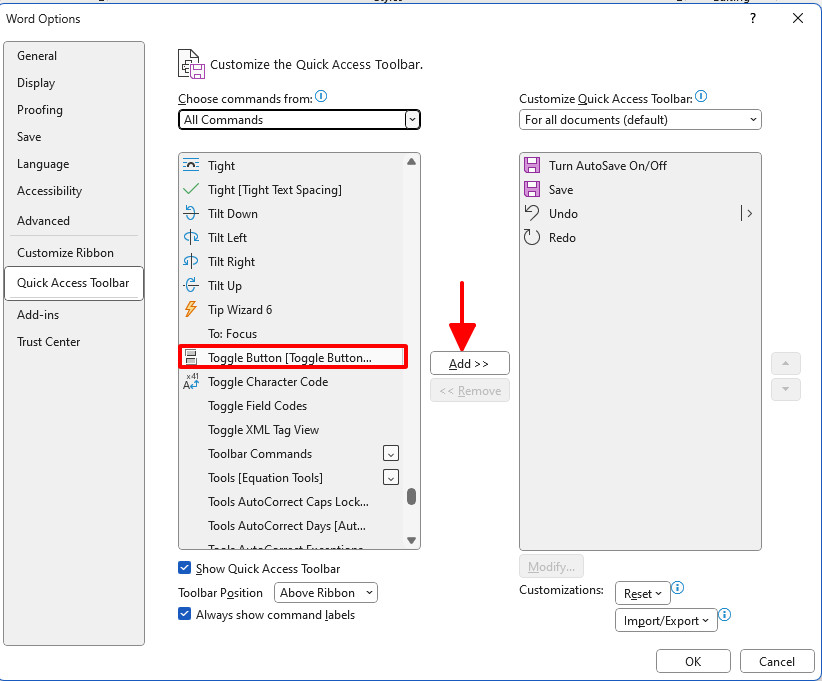Select the Tilt Down icon
Viewport: 822px width, 681px height.
pyautogui.click(x=191, y=213)
